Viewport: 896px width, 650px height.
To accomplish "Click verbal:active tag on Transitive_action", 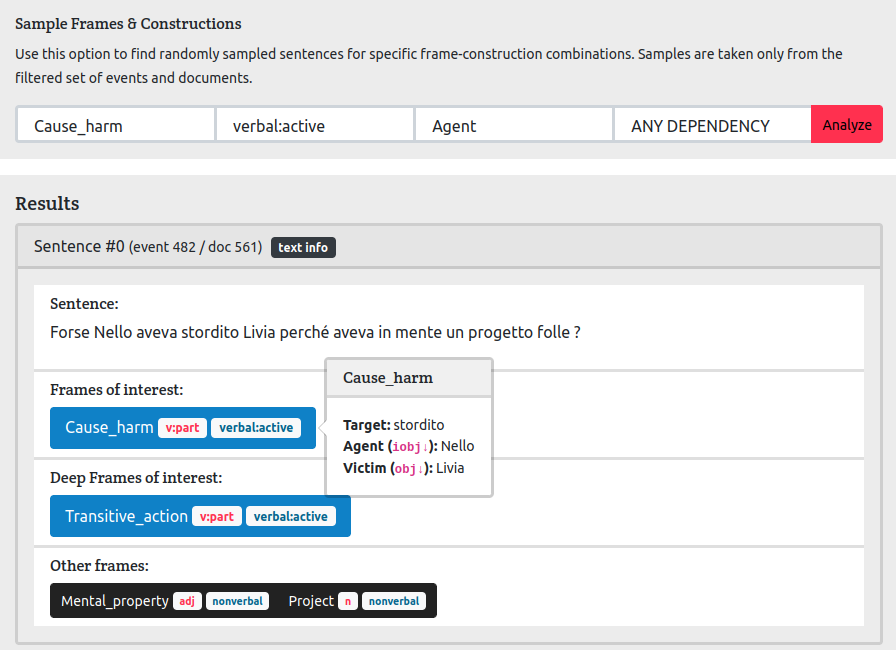I will pyautogui.click(x=291, y=517).
